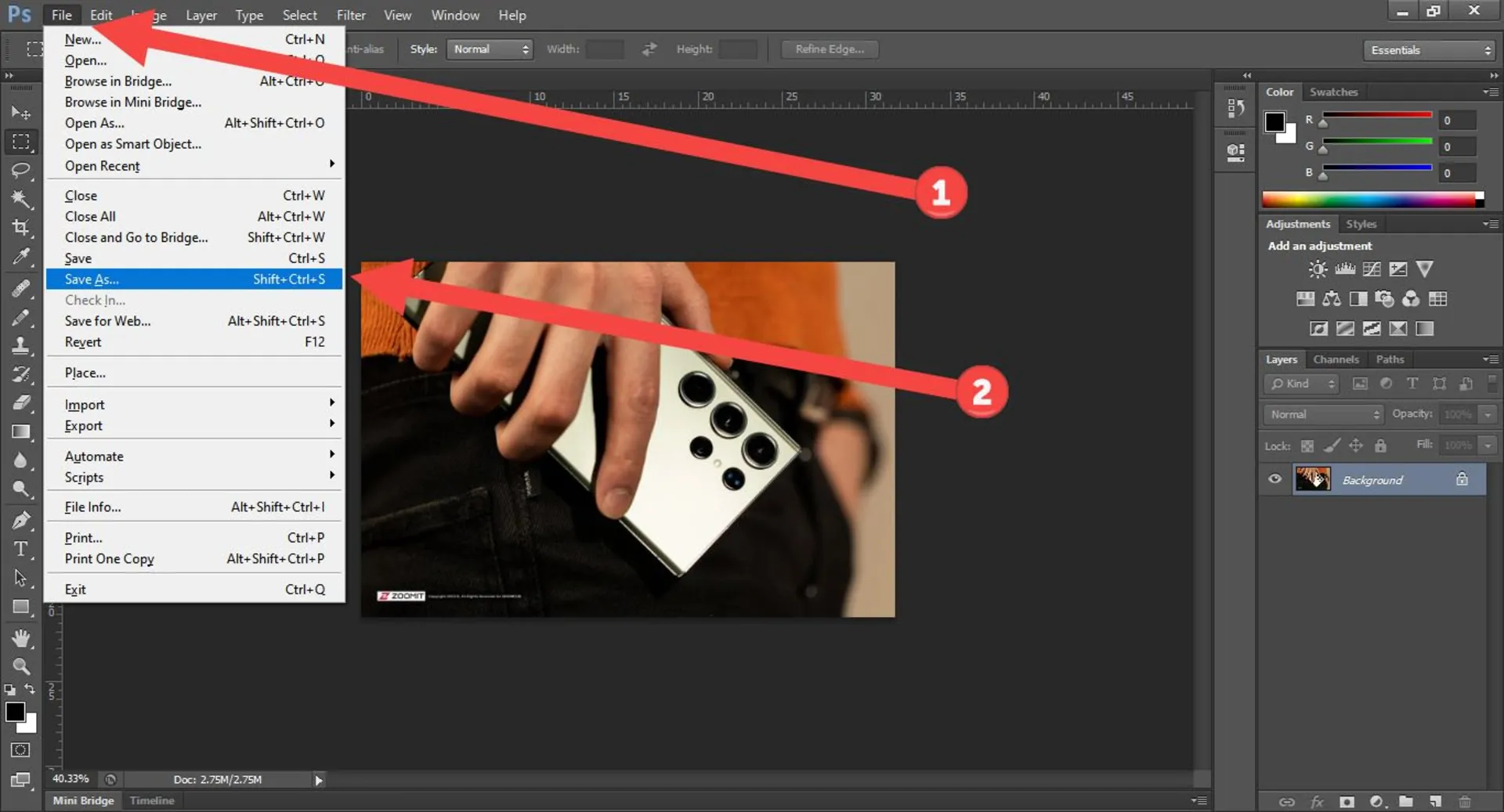Toggle lock transparent pixels

point(1307,446)
